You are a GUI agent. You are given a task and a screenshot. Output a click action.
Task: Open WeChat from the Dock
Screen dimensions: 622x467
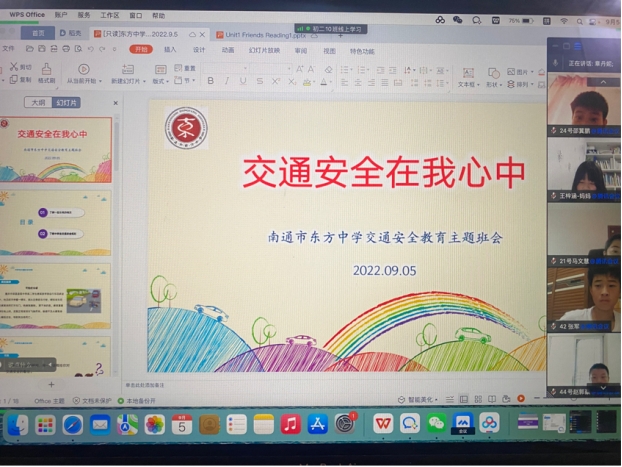point(436,424)
